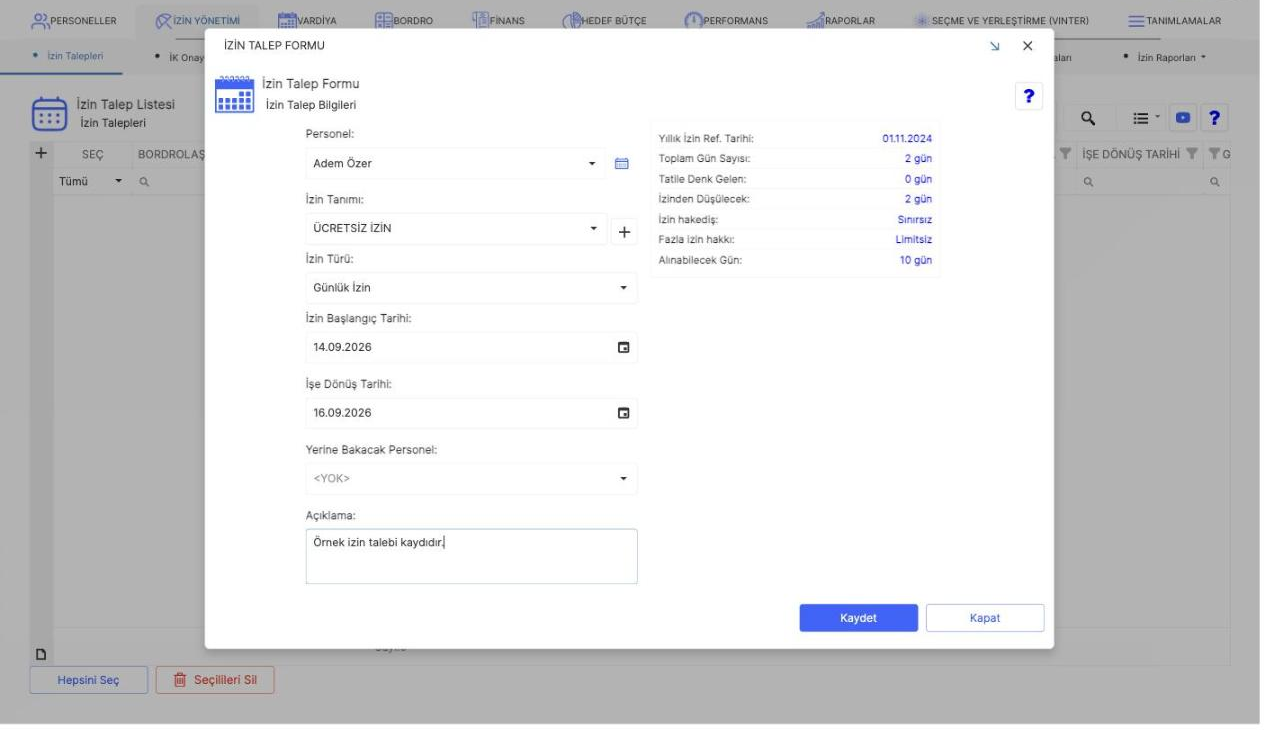Open İzin Türü dropdown showing Günlük İzin

[x=624, y=288]
